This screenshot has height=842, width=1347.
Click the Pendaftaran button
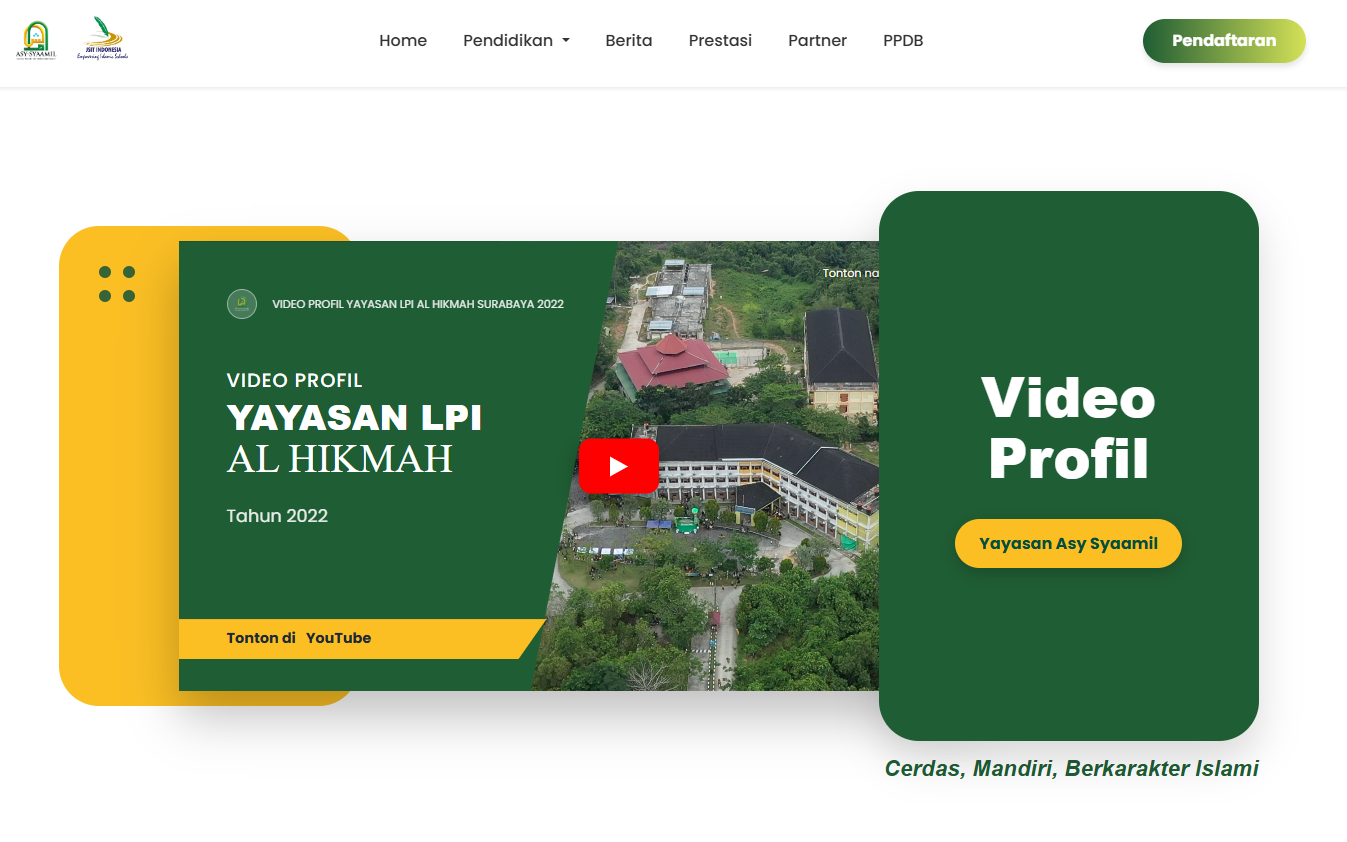[x=1224, y=41]
